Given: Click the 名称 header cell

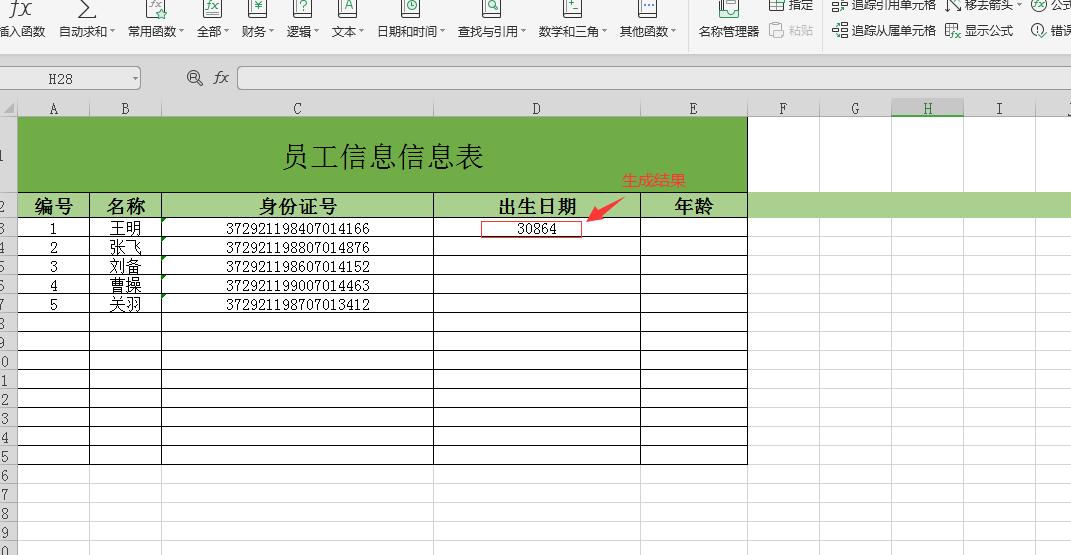Looking at the screenshot, I should pos(126,205).
